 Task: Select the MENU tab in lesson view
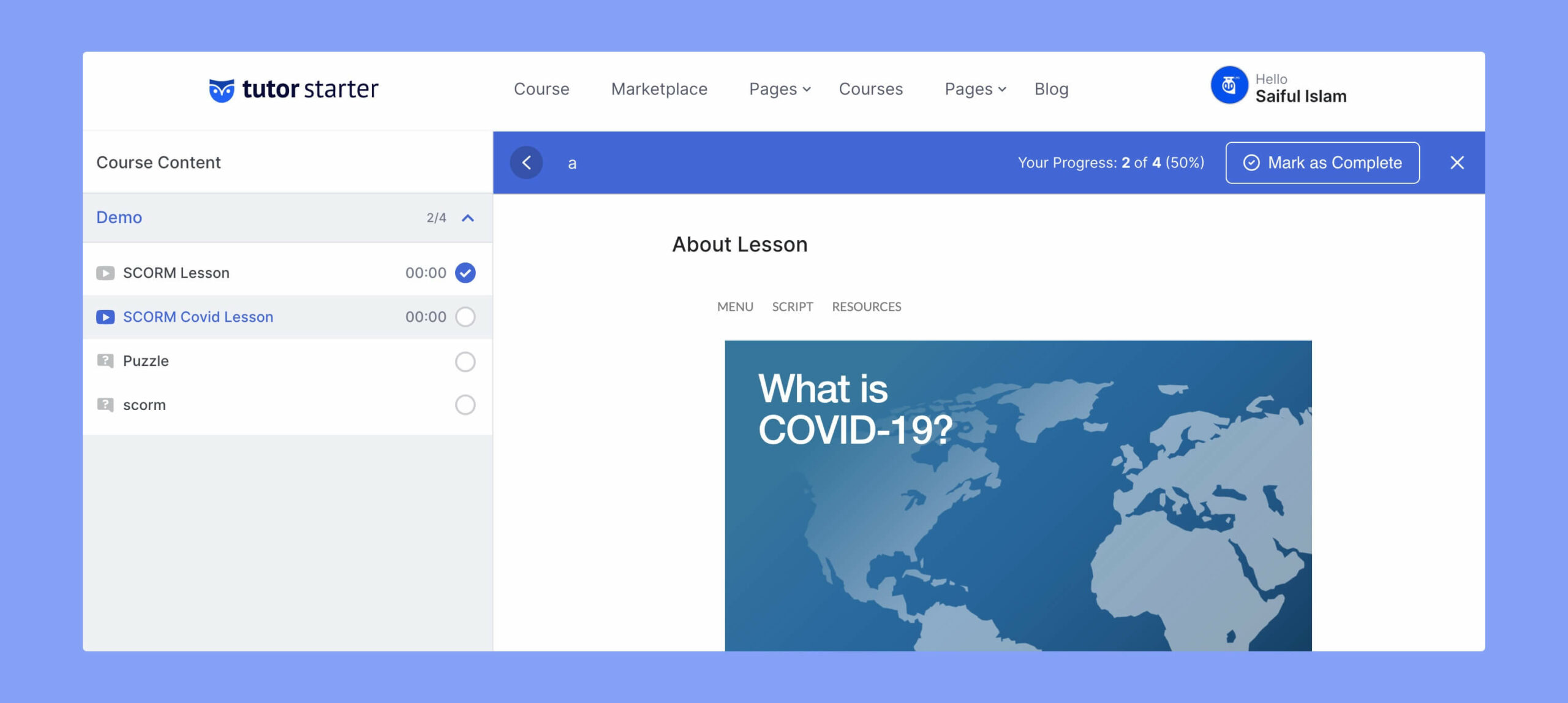click(x=735, y=306)
